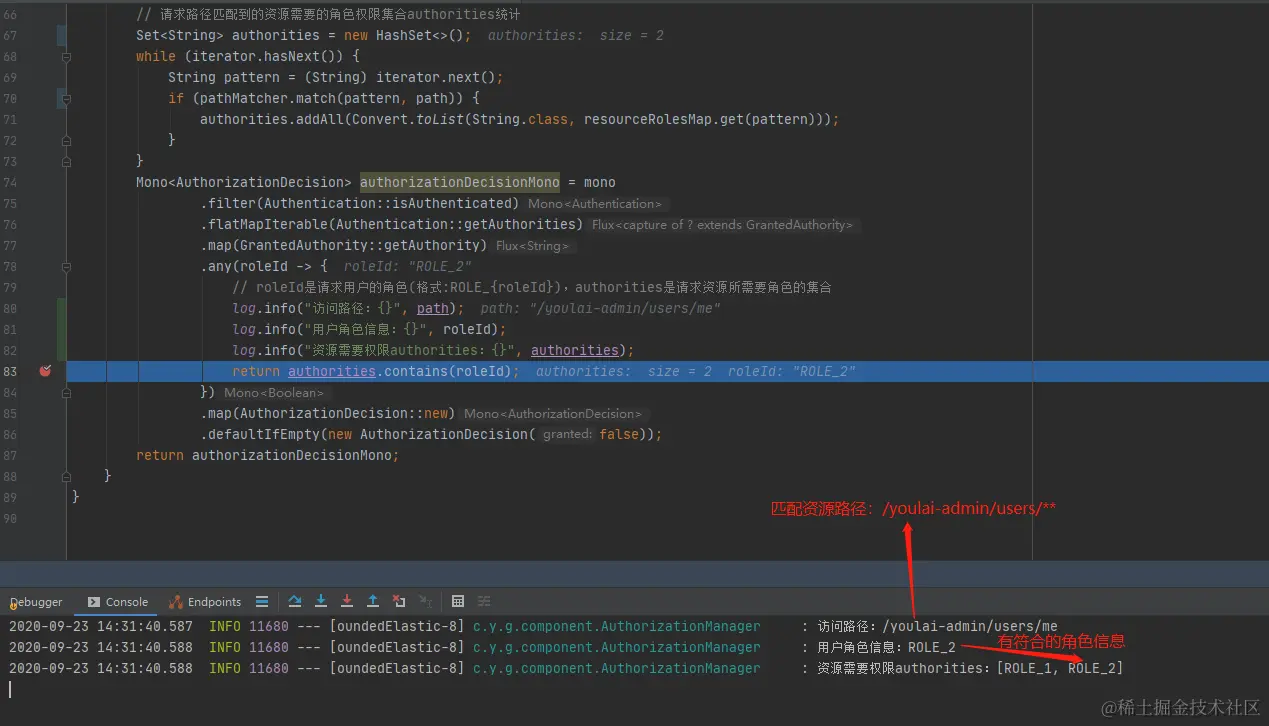Open the Evaluate Expression calculator icon
The width and height of the screenshot is (1269, 726).
coord(458,601)
